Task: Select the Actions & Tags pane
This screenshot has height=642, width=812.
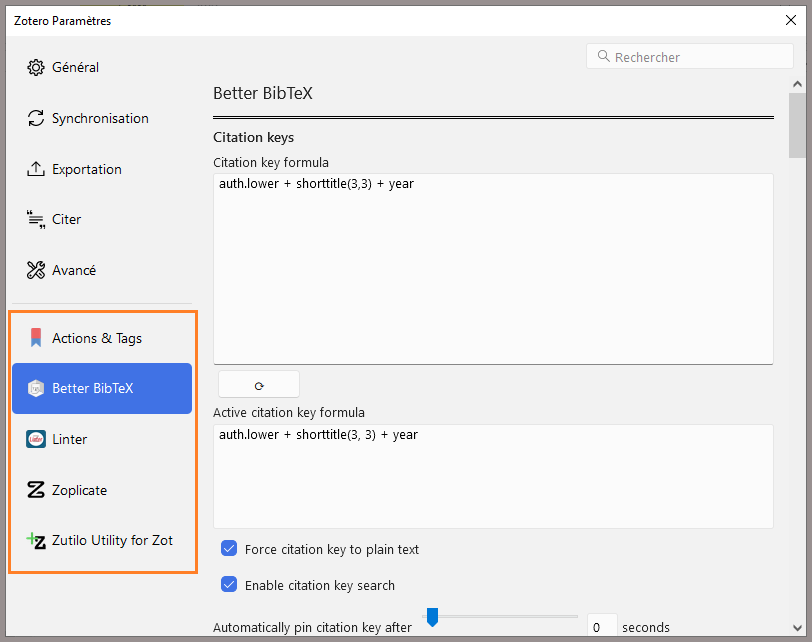Action: 102,338
